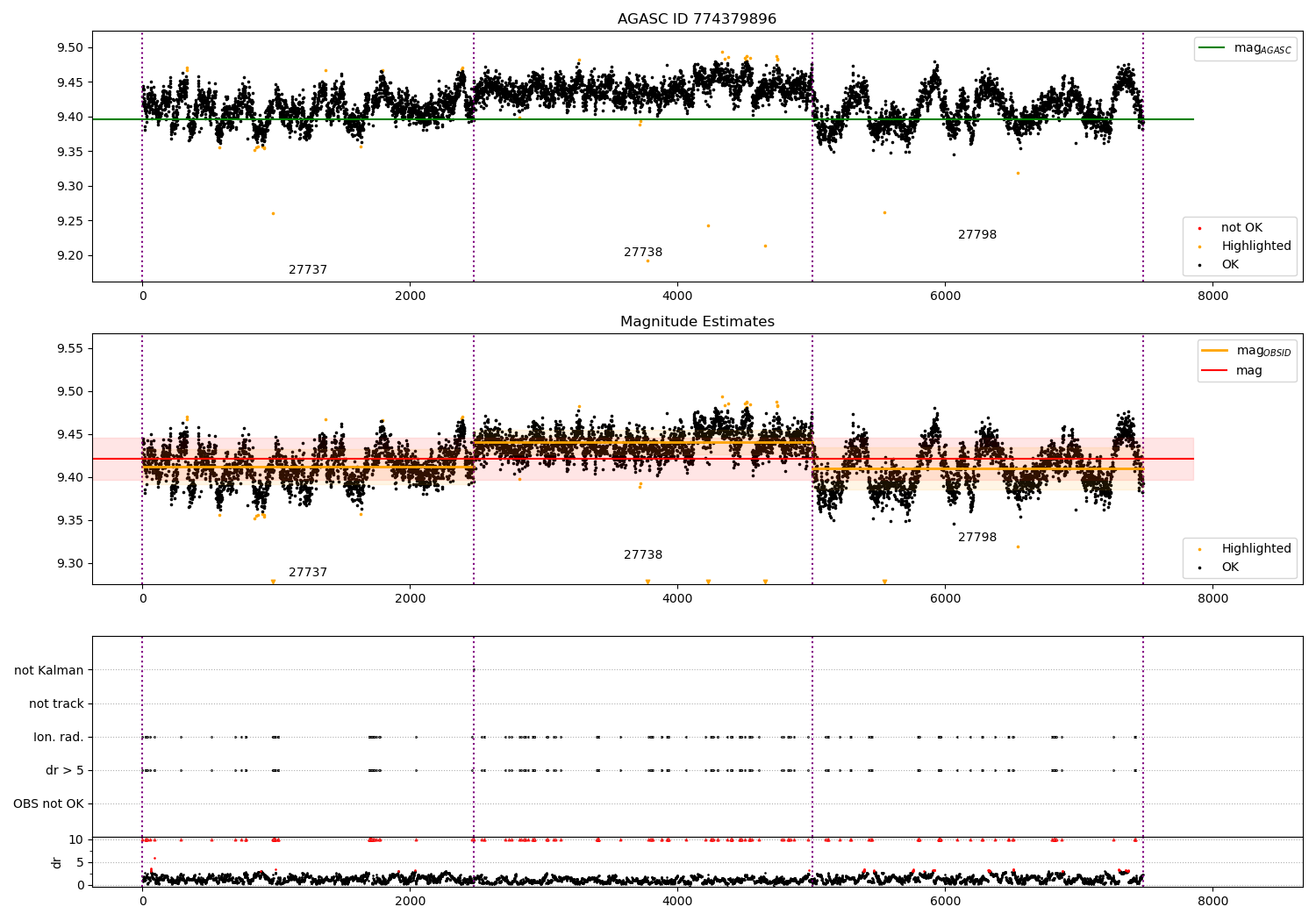1316x921 pixels.
Task: Click the mag OBSID legend label text
Action: (1264, 352)
